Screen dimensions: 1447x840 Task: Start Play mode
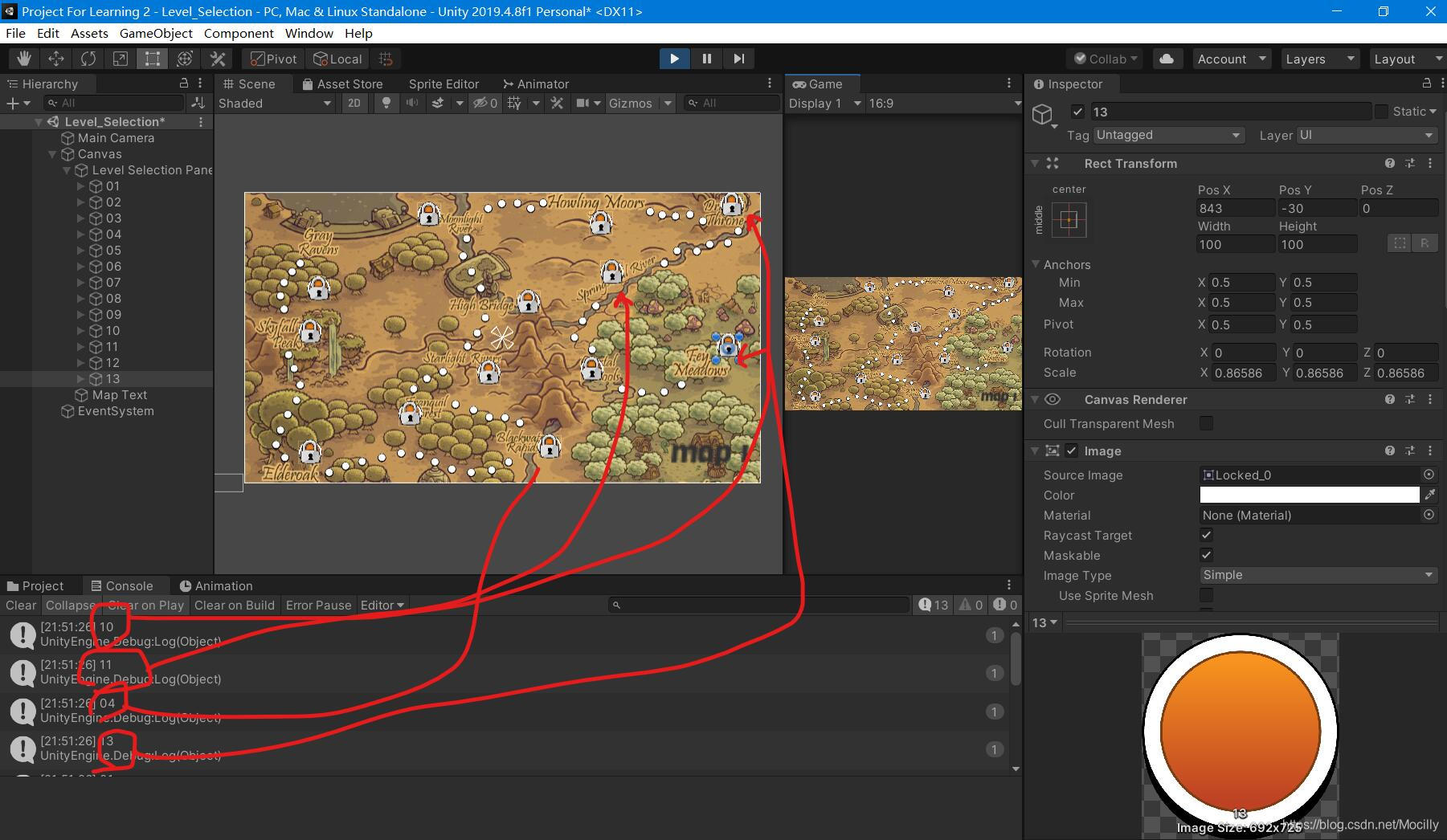pos(674,59)
